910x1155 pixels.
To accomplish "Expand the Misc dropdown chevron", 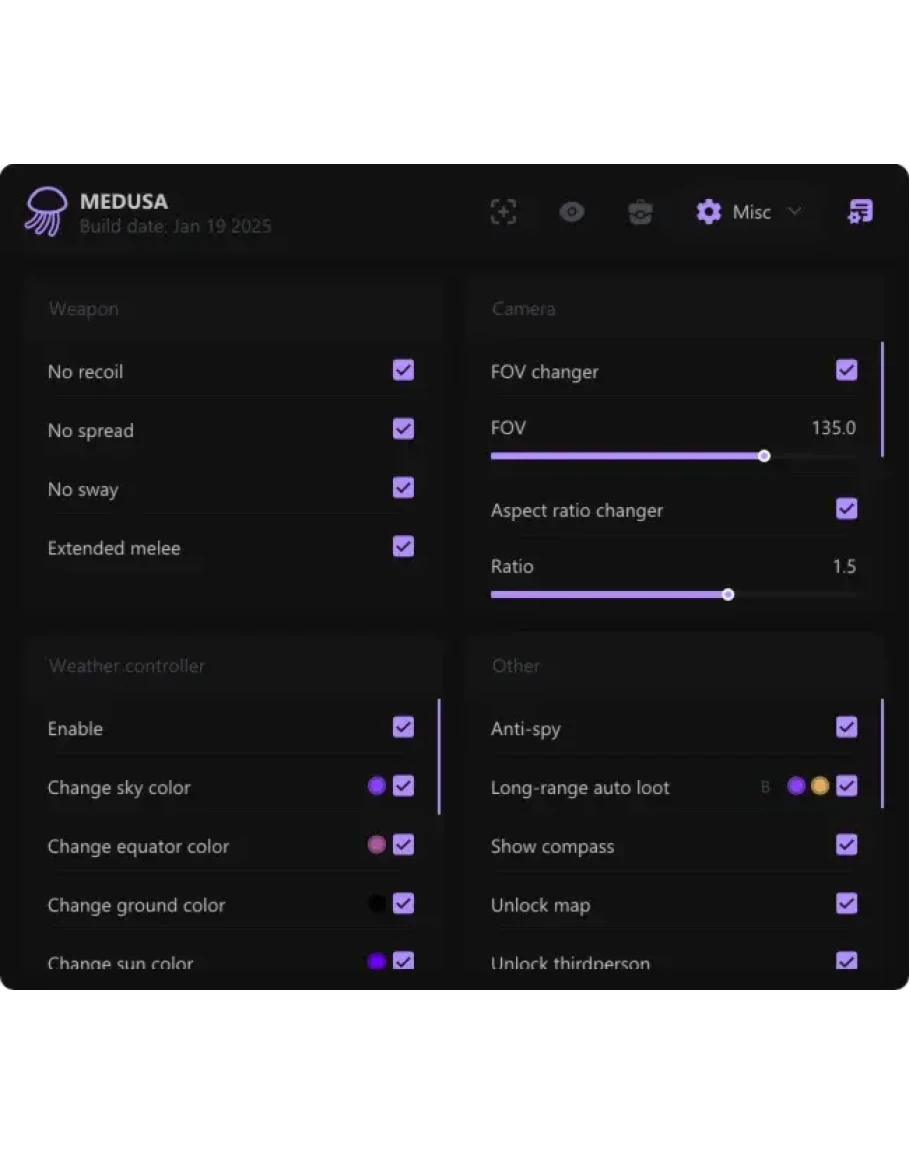I will [795, 211].
